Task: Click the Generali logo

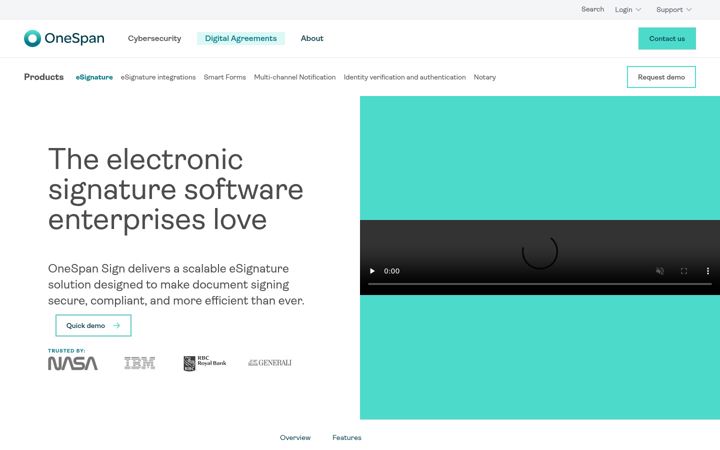Action: (x=270, y=363)
